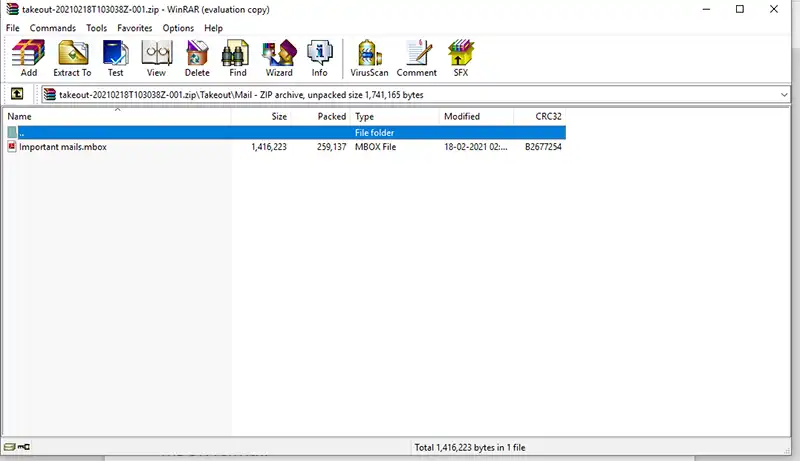Viewport: 800px width, 461px height.
Task: Click the 18-02-2021 modified date cell
Action: point(476,147)
